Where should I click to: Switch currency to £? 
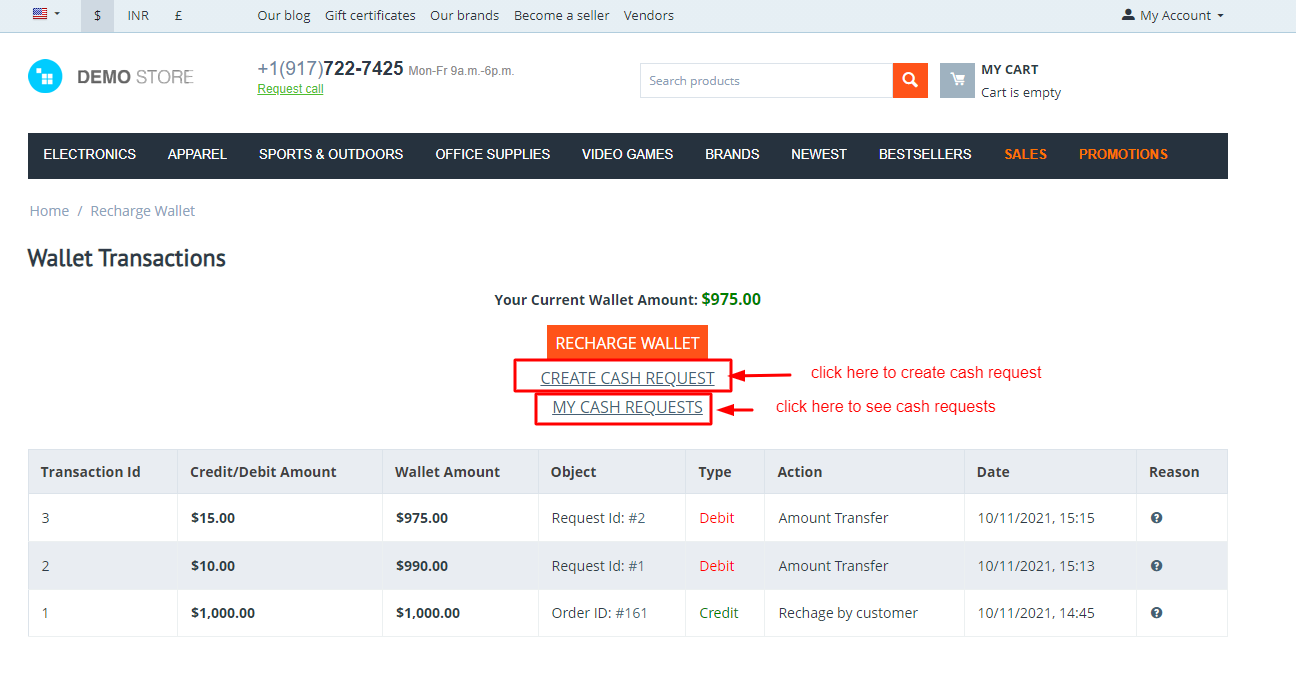[178, 15]
